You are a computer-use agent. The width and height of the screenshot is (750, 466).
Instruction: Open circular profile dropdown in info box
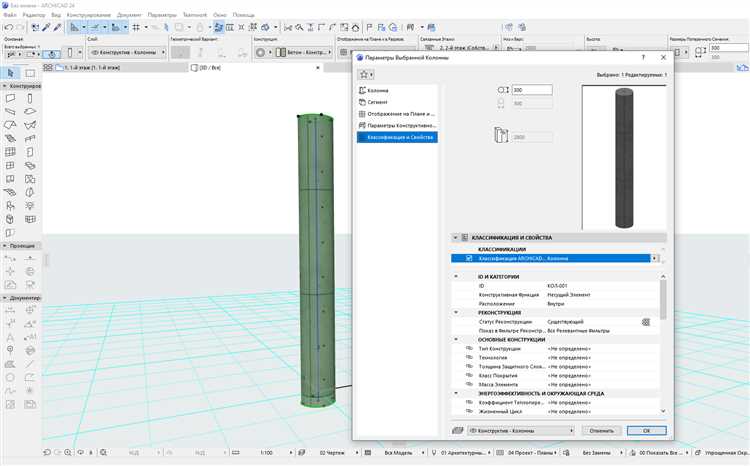pos(264,52)
